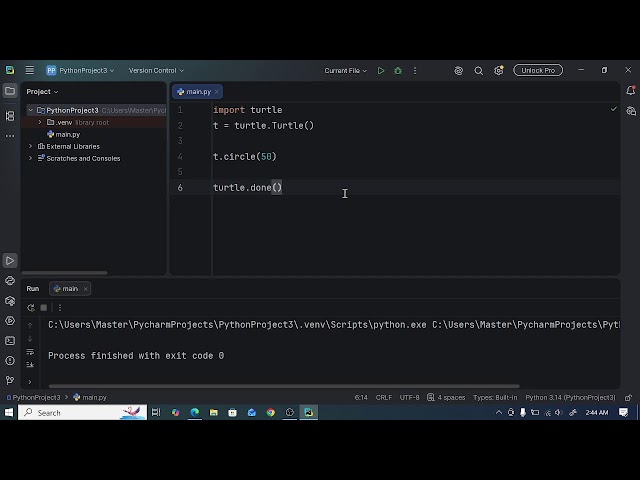Open cursor position 6:14 in status bar

[x=361, y=397]
